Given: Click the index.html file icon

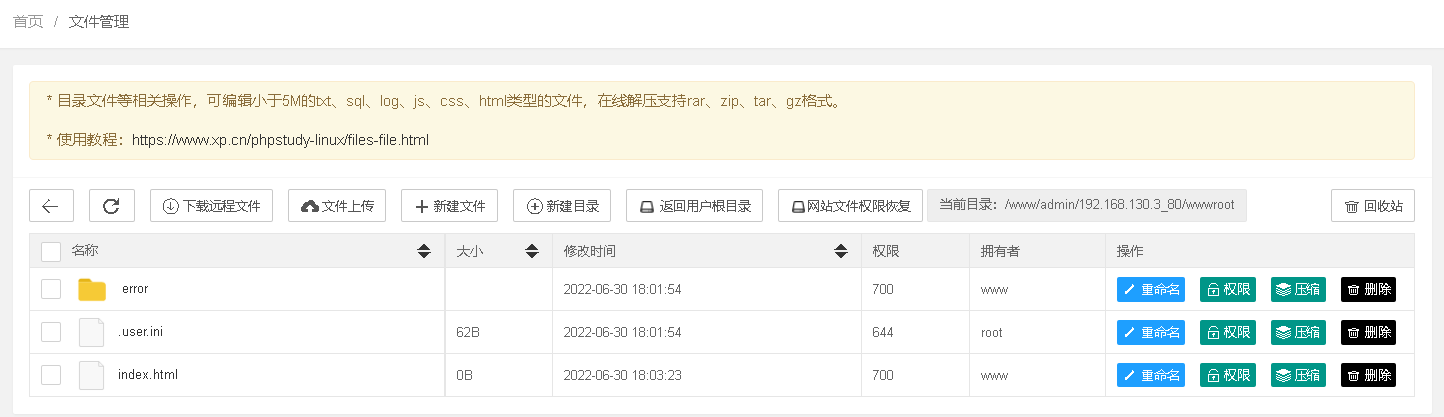Looking at the screenshot, I should click(x=92, y=375).
